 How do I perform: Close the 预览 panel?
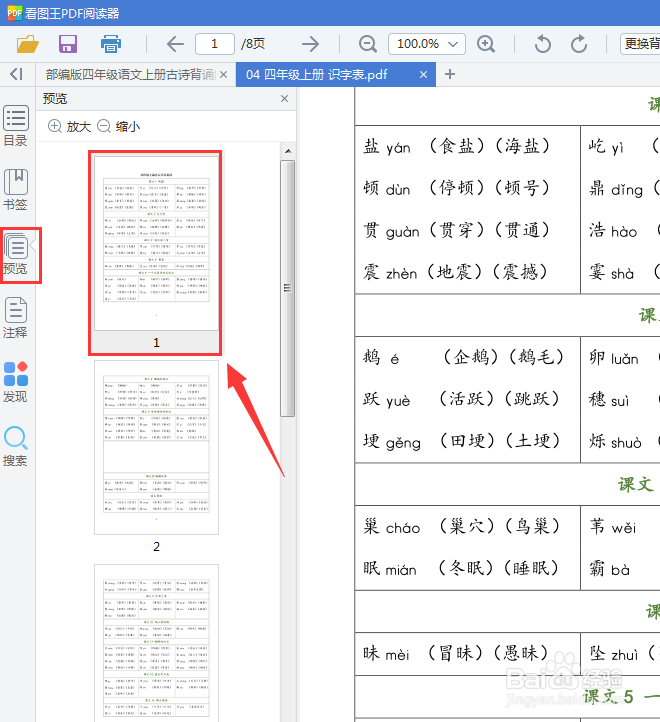click(x=285, y=99)
